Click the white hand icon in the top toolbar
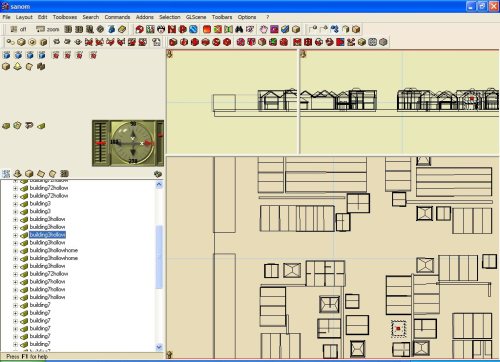Screen dimensions: 500x362 263,29
